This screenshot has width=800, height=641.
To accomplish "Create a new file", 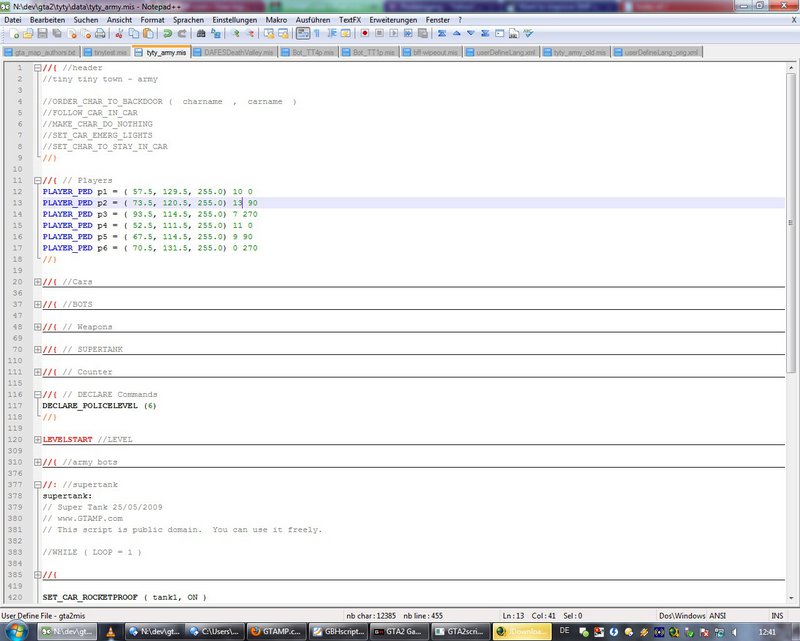I will coord(14,33).
